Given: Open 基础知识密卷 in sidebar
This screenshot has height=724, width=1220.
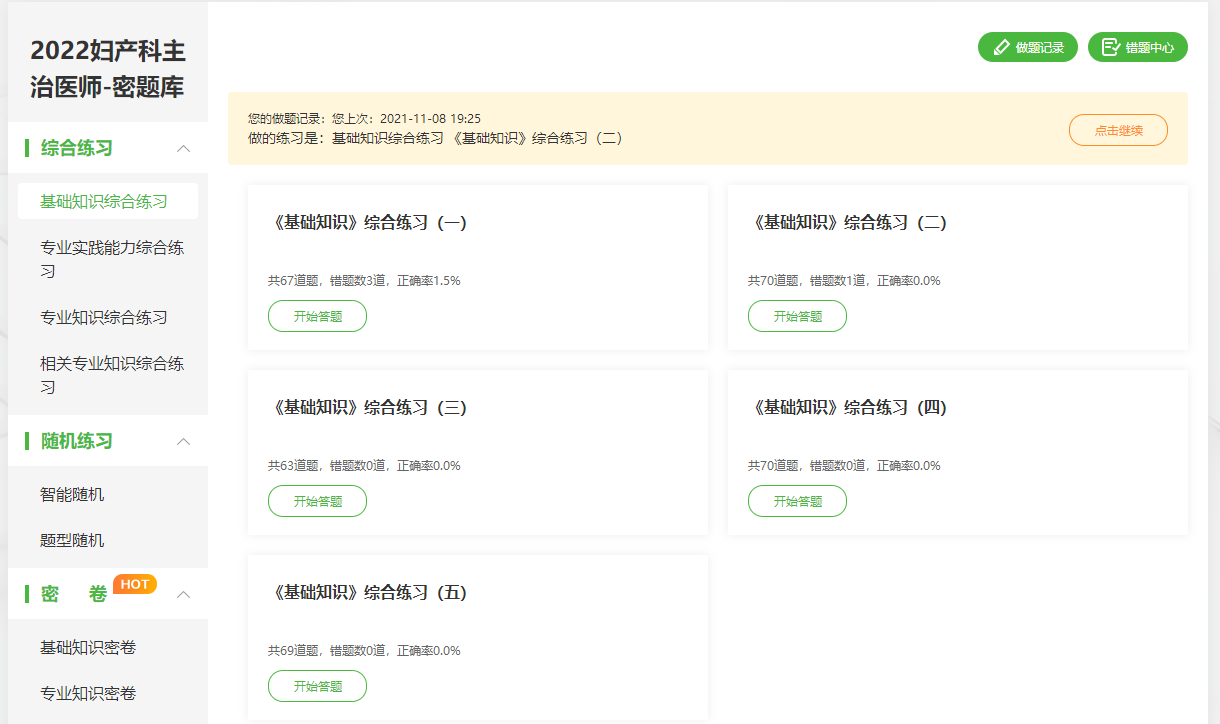Looking at the screenshot, I should pos(88,647).
